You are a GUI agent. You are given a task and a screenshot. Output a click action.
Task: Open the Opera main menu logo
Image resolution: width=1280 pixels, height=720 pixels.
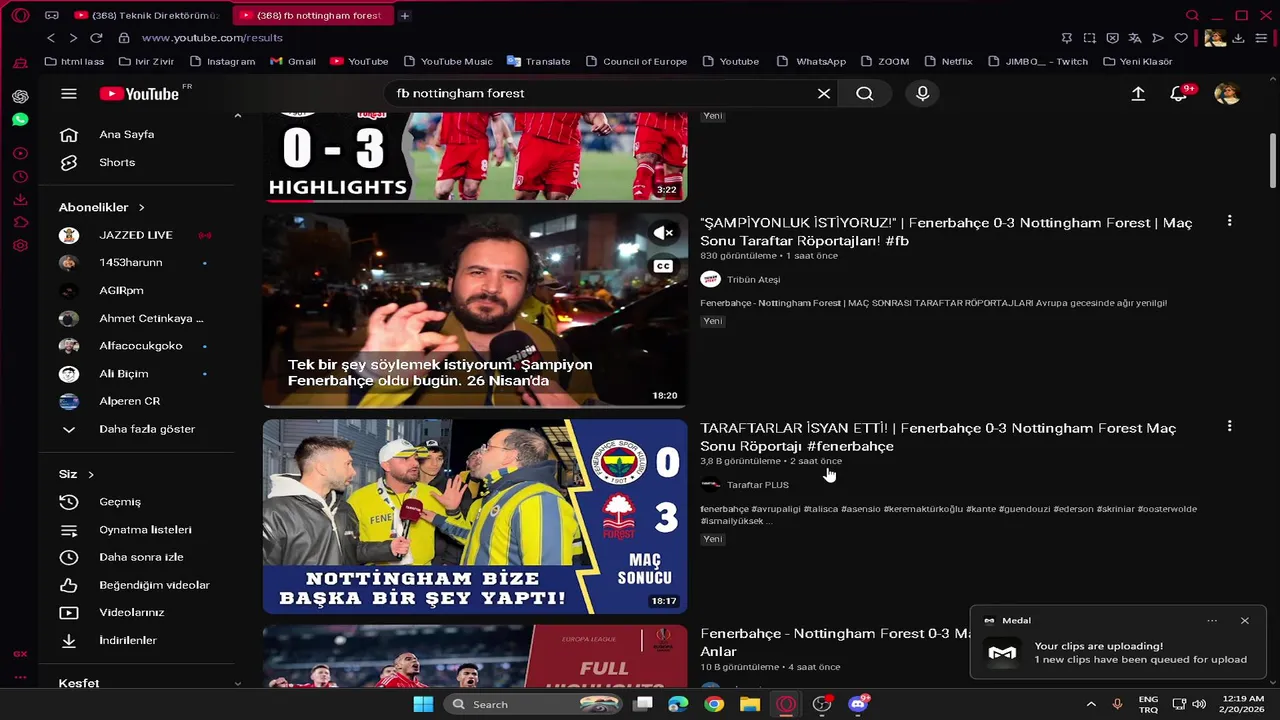pos(20,15)
